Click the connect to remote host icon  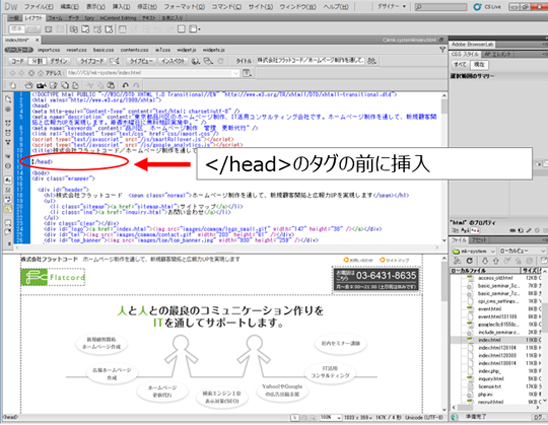(457, 261)
